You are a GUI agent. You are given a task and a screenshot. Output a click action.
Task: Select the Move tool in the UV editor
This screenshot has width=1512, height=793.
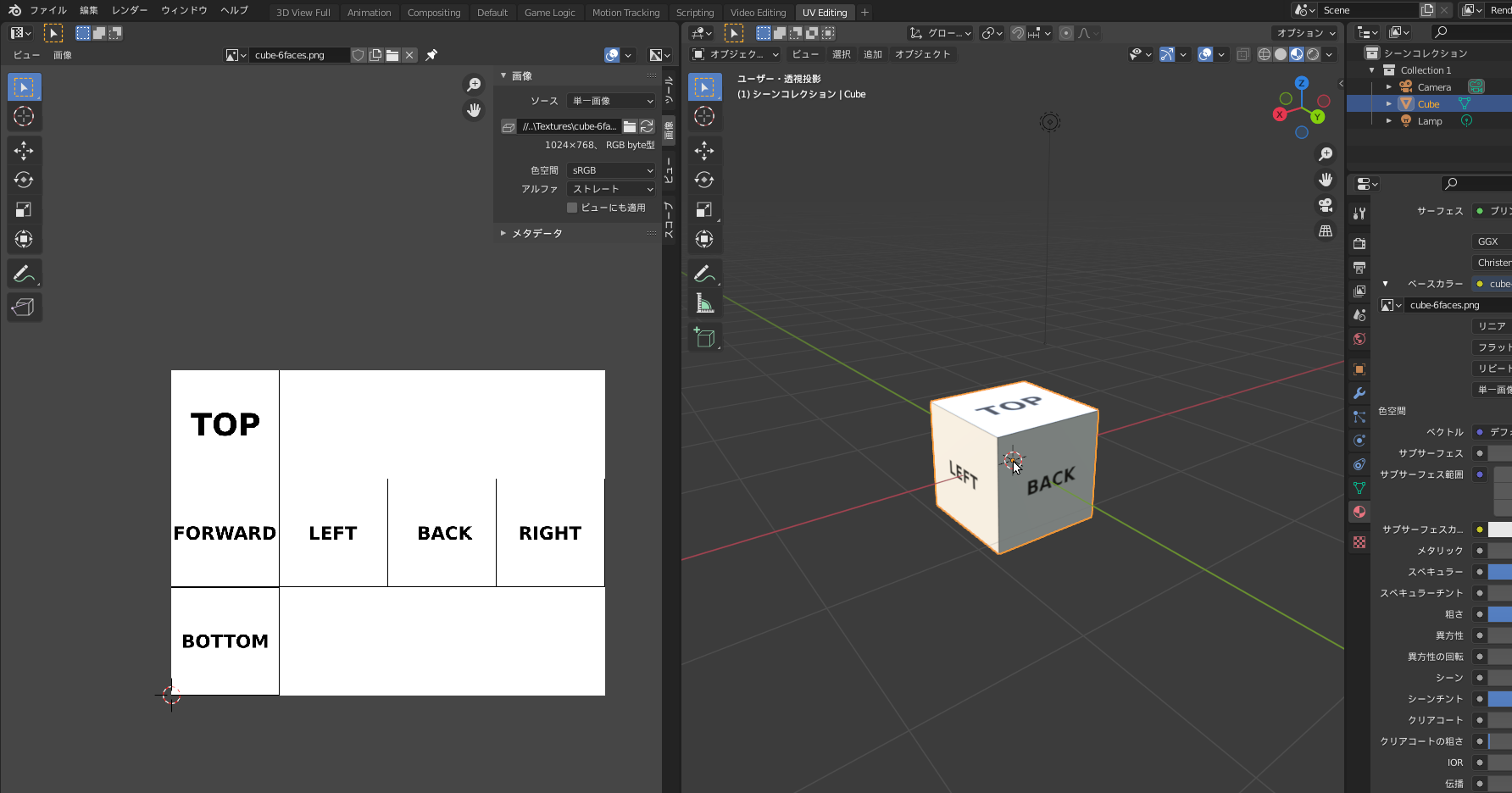24,151
